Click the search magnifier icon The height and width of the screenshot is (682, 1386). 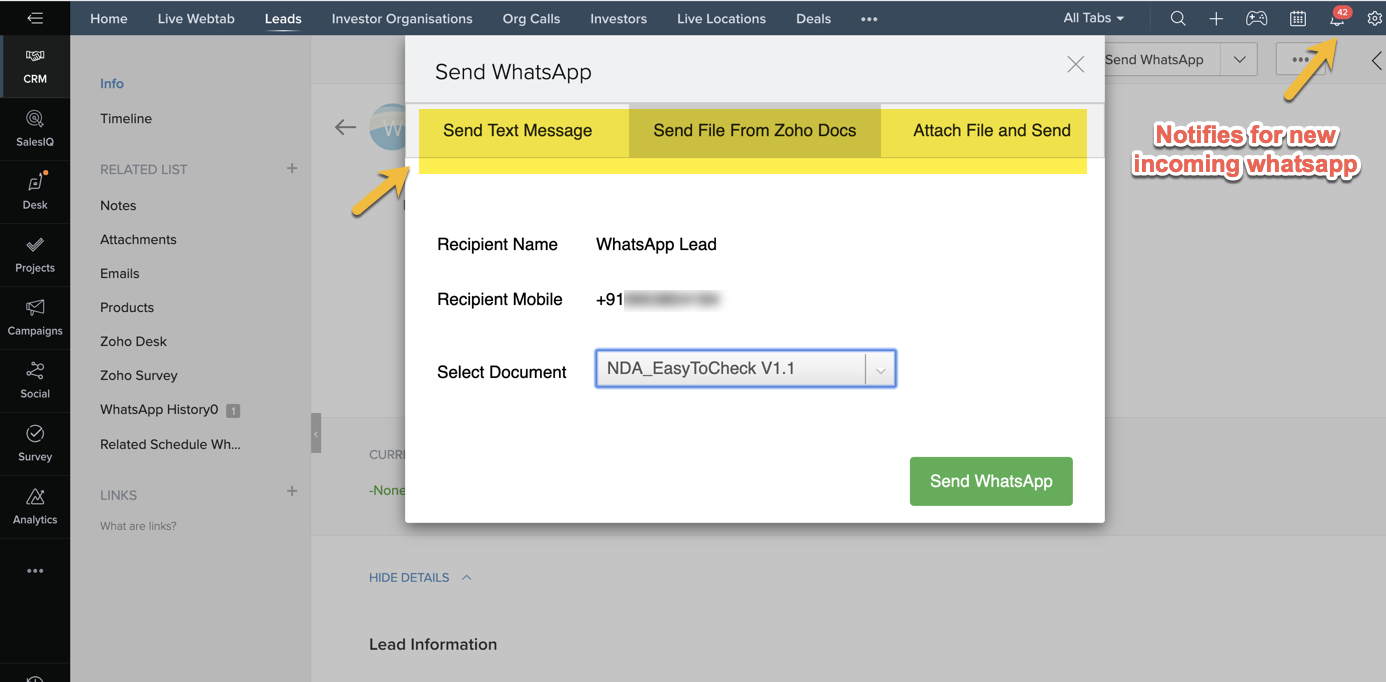(1178, 19)
